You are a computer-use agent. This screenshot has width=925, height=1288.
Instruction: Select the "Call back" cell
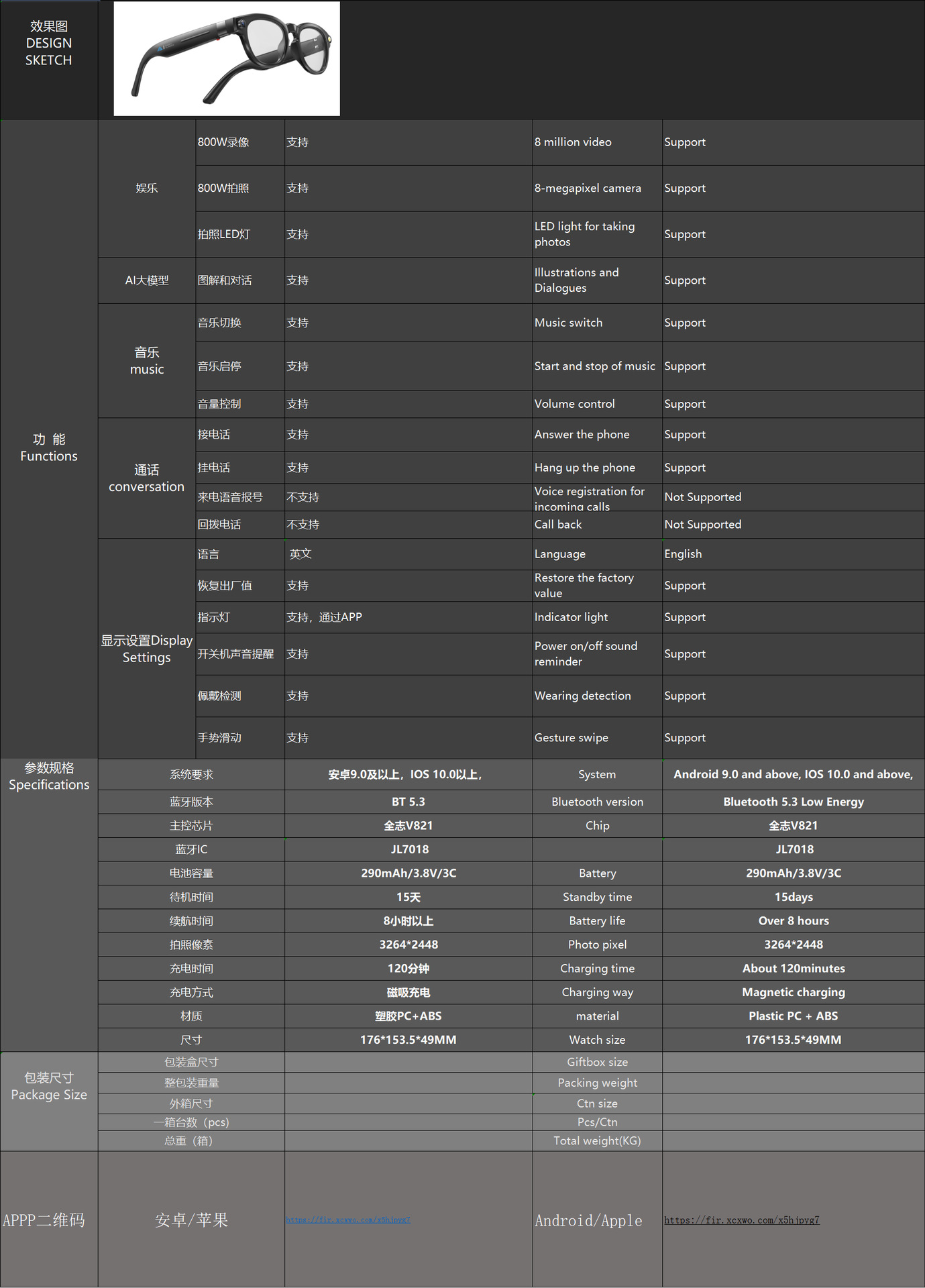point(558,525)
